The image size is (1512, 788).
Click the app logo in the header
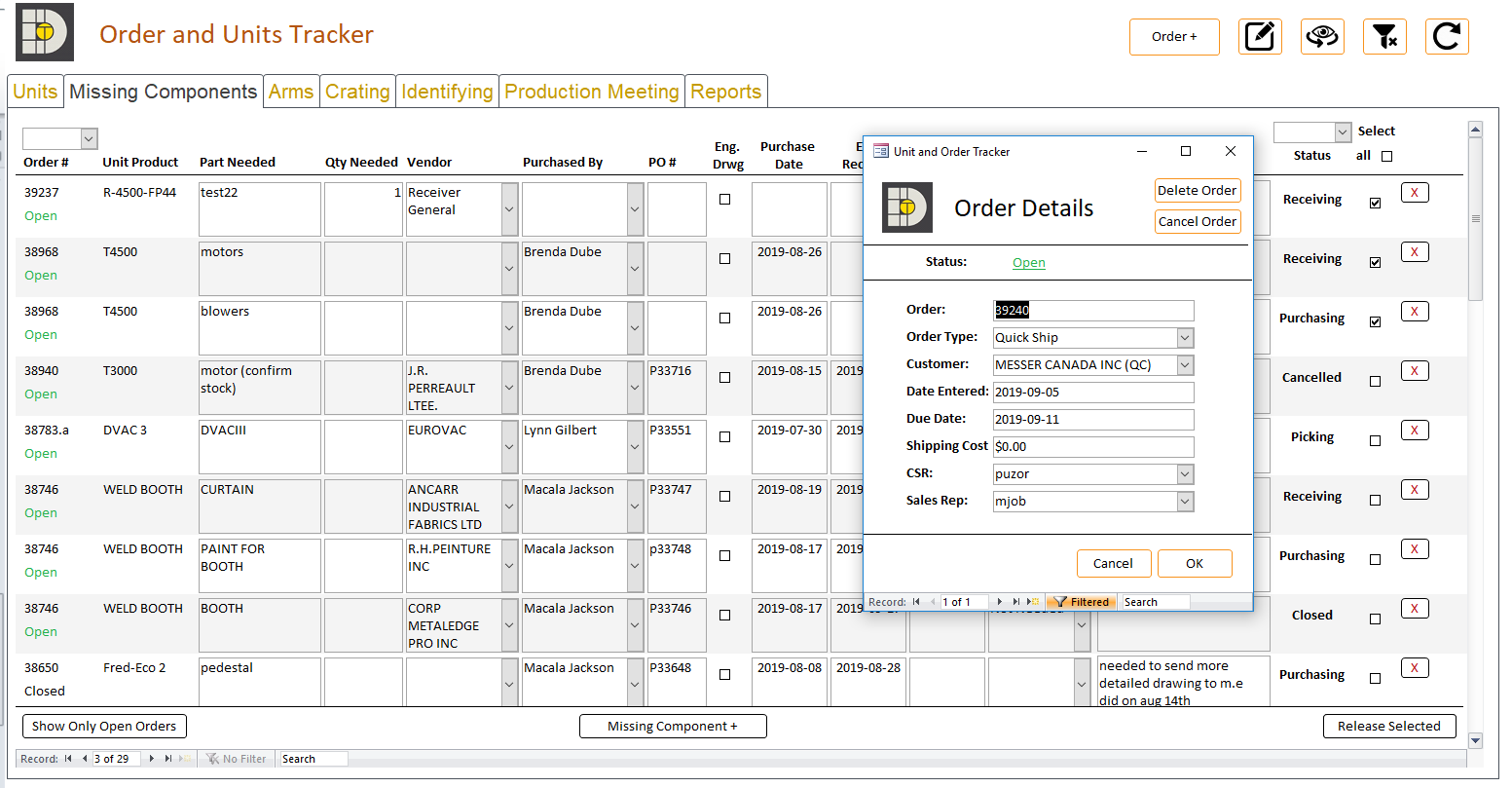[x=44, y=32]
